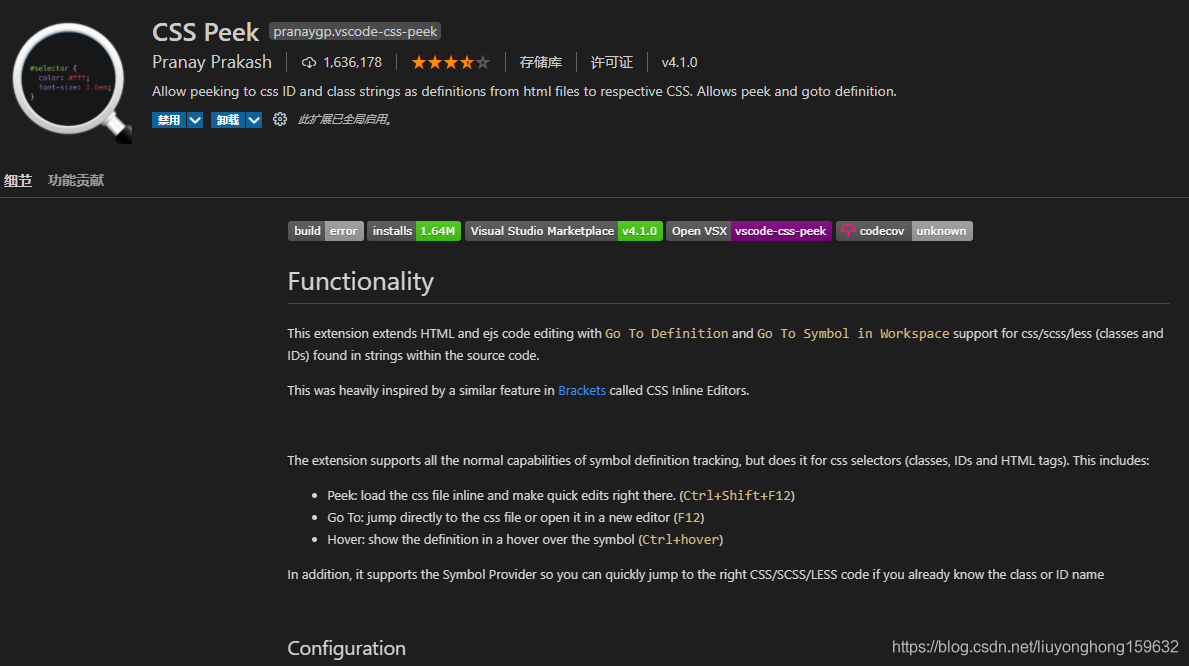The image size is (1189, 666).
Task: Click the pranaygp.vscode-css-peek identifier label
Action: pyautogui.click(x=355, y=32)
